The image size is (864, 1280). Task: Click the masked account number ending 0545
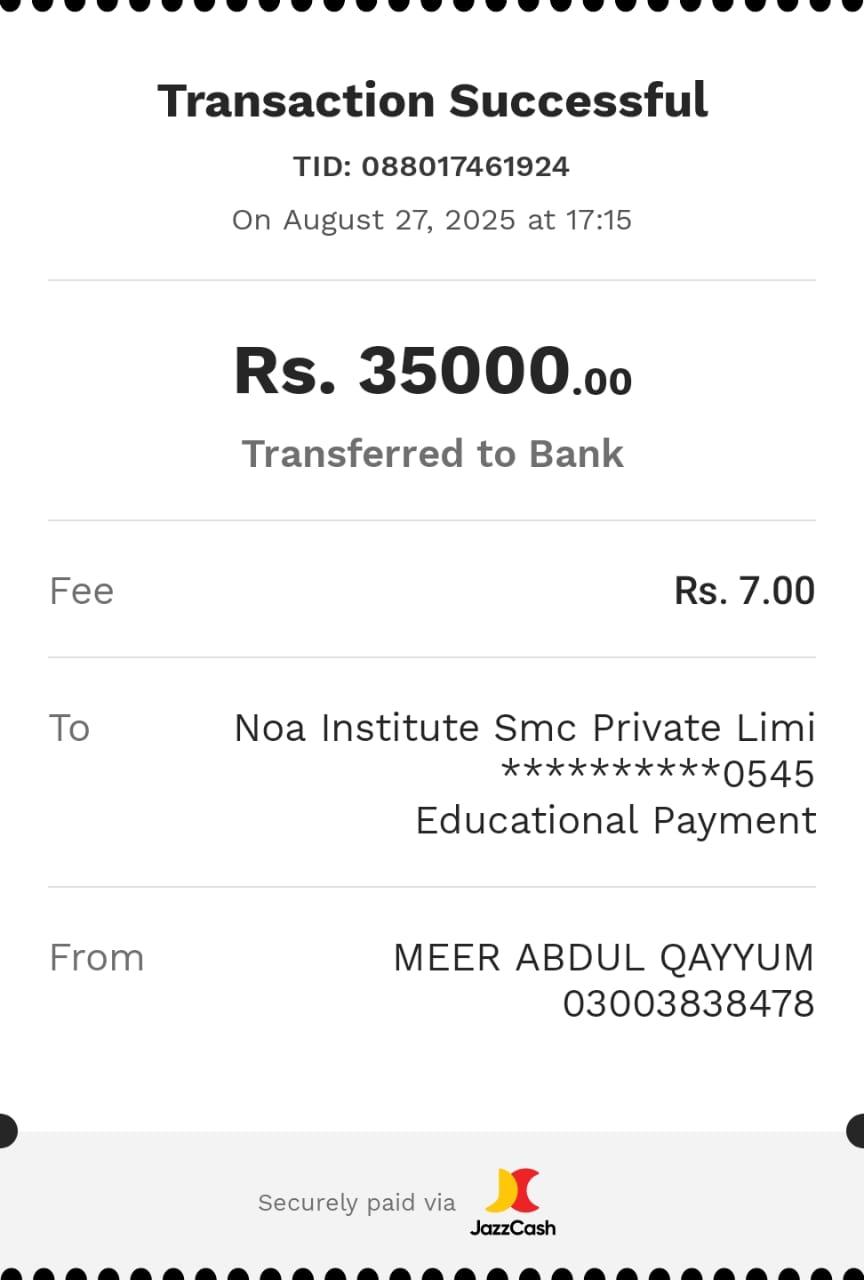[x=658, y=774]
